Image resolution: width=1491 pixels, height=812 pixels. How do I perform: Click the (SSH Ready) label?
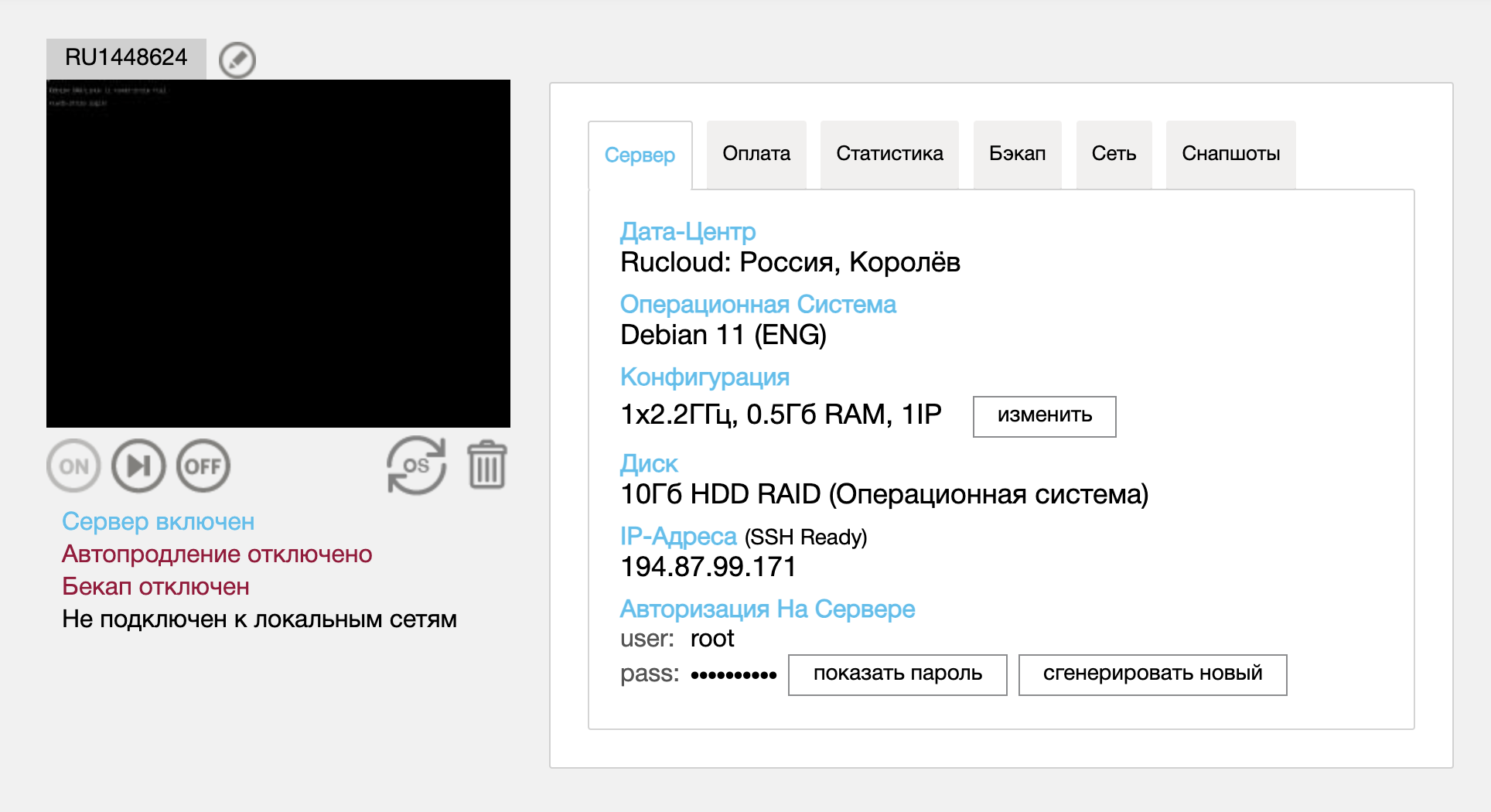[x=805, y=537]
